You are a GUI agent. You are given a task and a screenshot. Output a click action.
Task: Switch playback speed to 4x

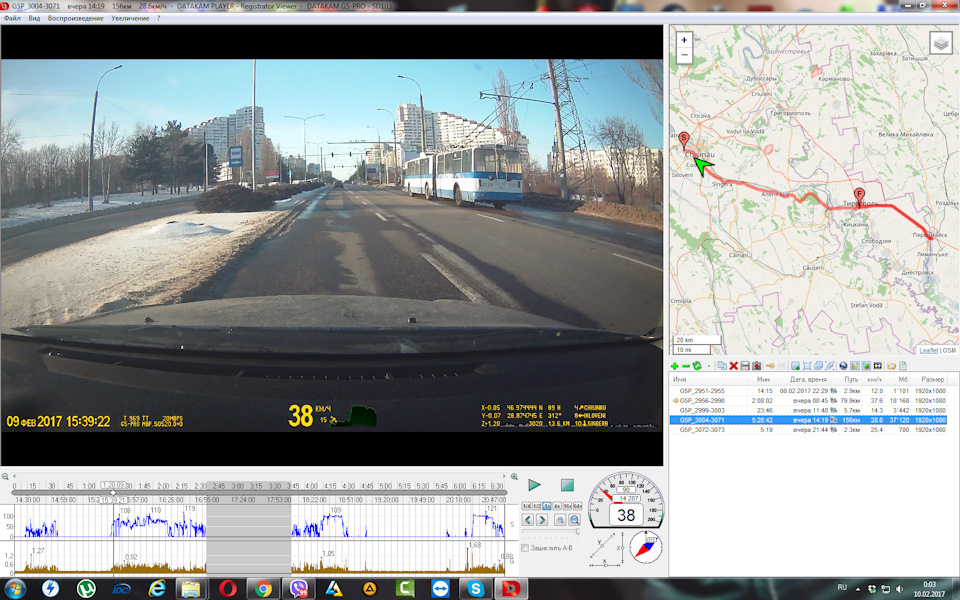[x=557, y=506]
